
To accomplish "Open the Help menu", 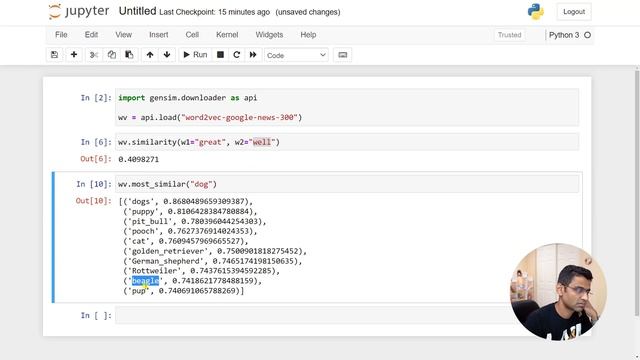I will (x=308, y=35).
